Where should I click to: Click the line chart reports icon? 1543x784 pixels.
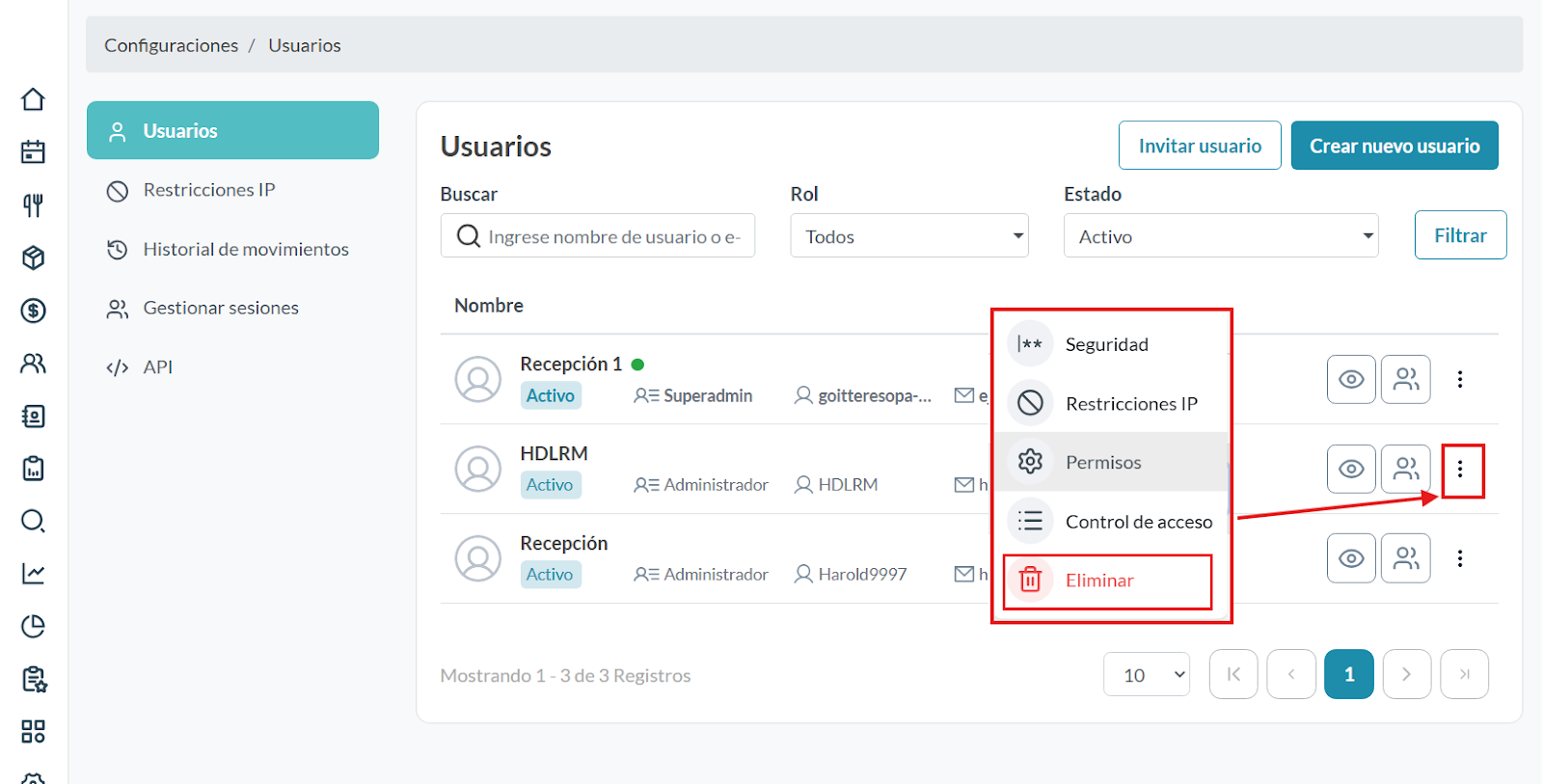34,574
